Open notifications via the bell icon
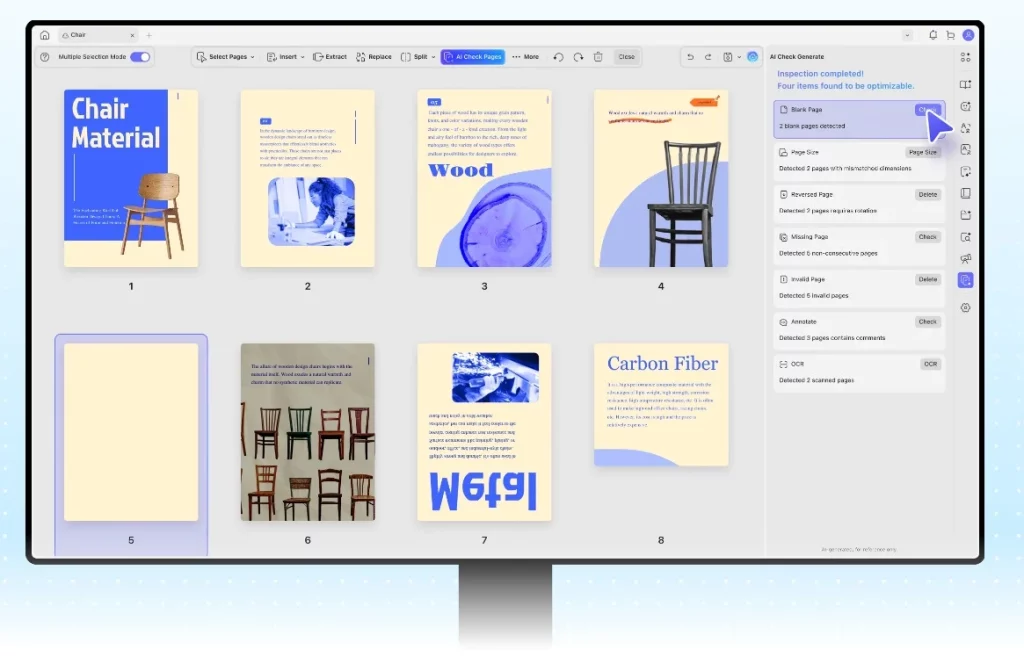 [x=933, y=35]
